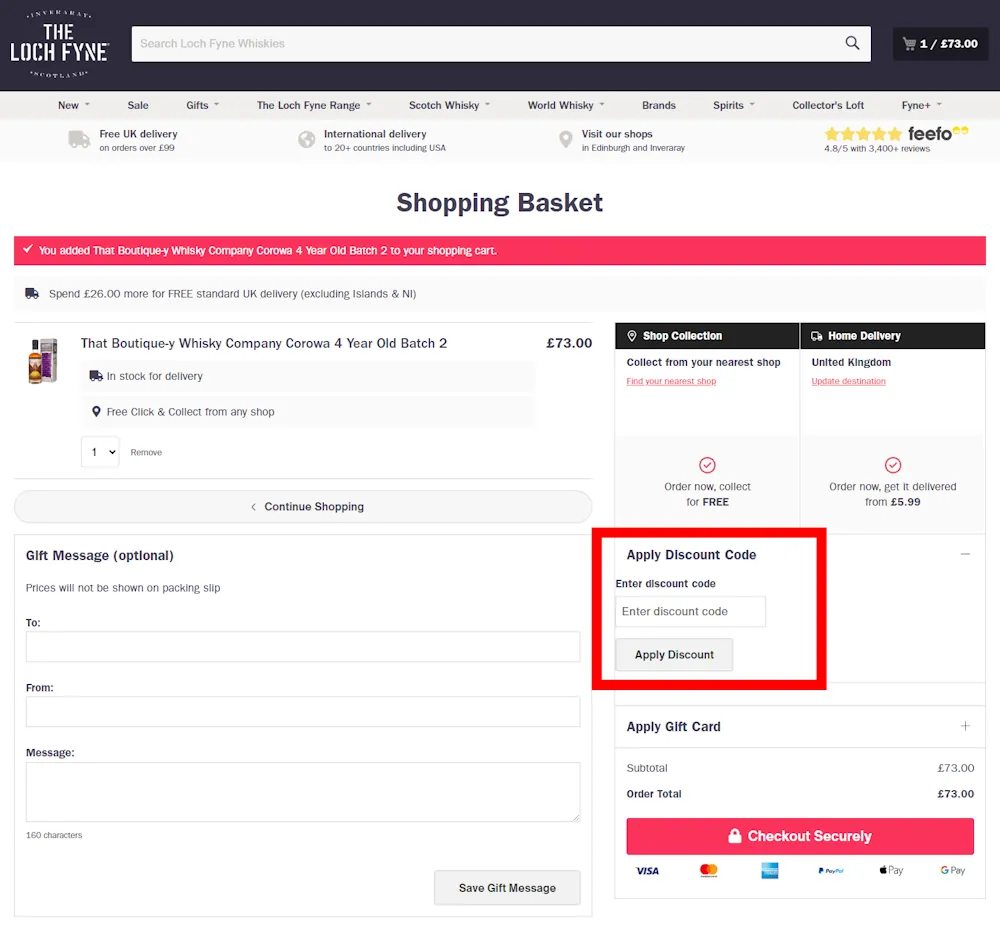Screen dimensions: 1000x929
Task: Click the PayPal payment icon
Action: tap(831, 870)
